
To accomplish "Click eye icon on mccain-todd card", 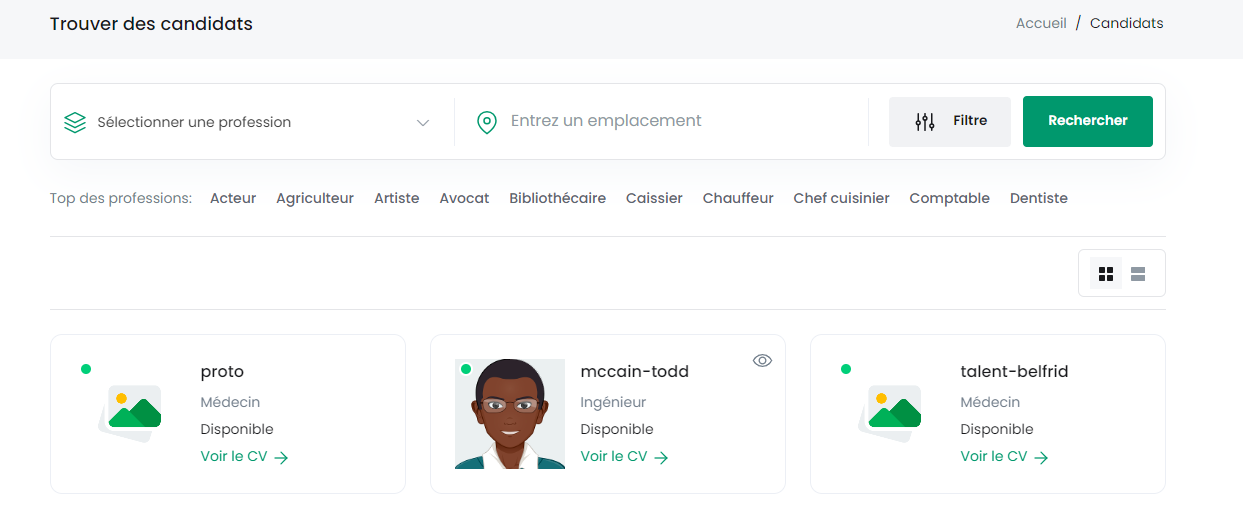I will pyautogui.click(x=762, y=360).
